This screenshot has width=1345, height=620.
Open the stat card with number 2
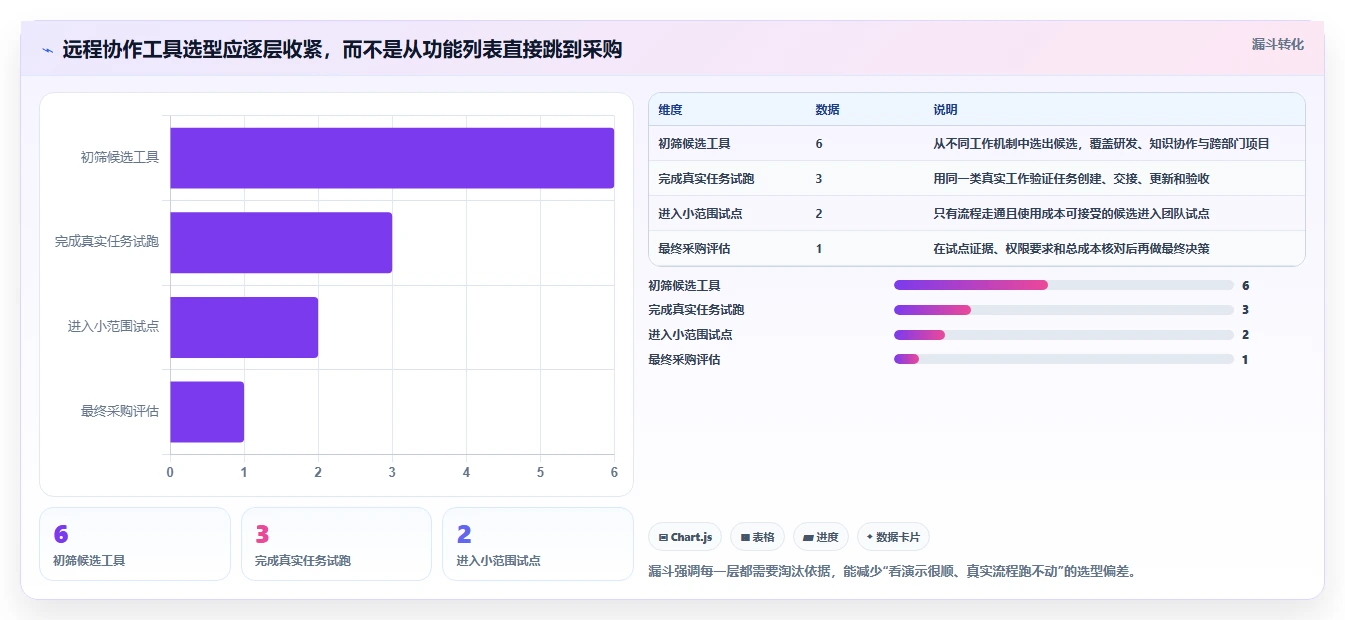538,544
